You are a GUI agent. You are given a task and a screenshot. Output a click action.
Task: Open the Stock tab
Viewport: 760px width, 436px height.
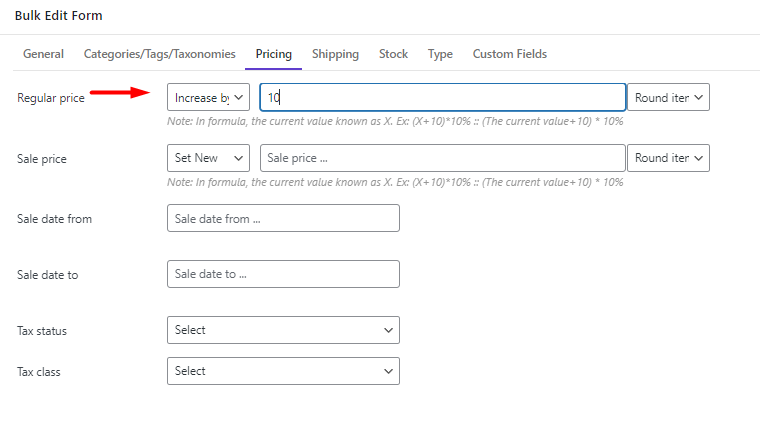pos(393,54)
